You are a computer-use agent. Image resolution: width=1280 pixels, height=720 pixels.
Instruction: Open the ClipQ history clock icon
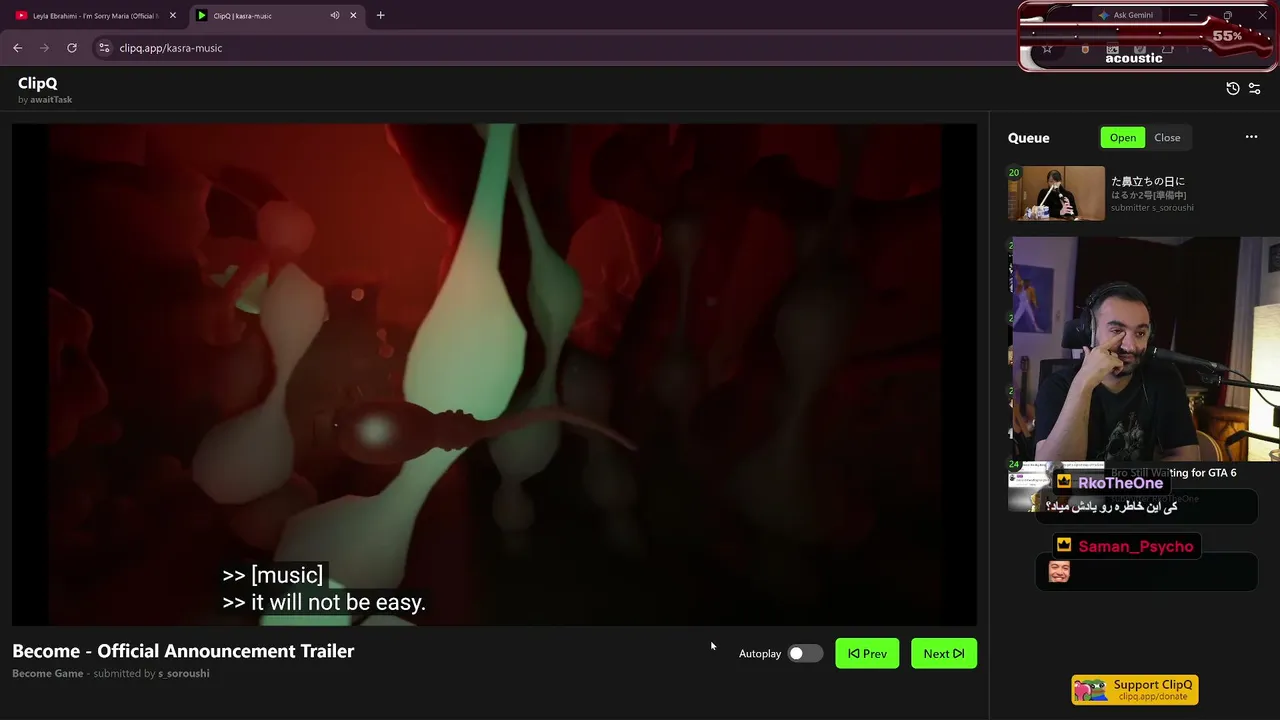1233,89
